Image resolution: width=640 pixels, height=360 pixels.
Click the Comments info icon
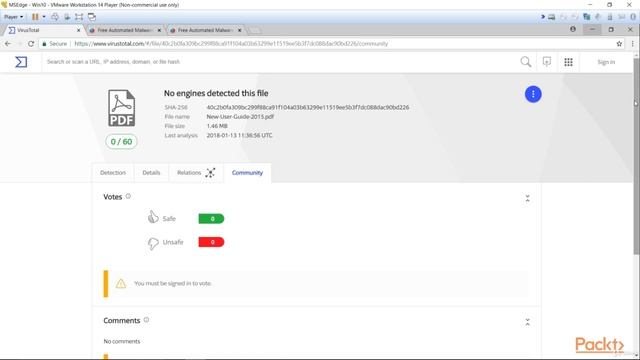(x=146, y=320)
